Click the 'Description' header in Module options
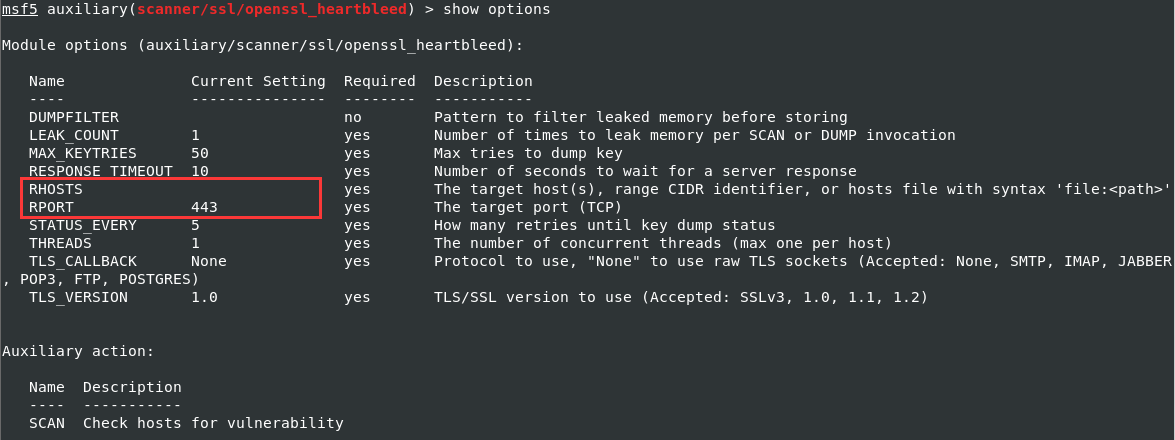Screen dimensions: 1175x440 483,81
